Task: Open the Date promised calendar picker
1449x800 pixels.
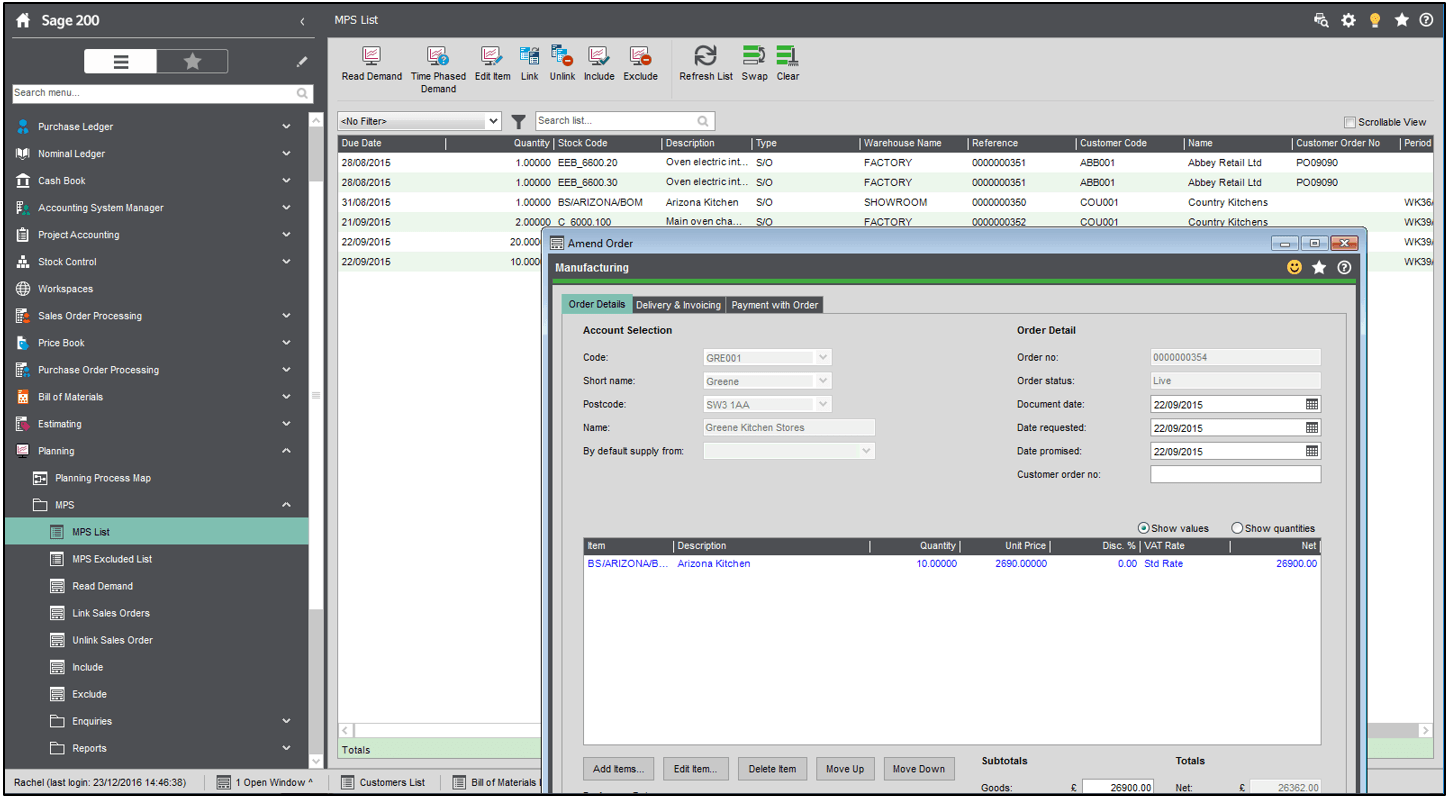Action: (x=1312, y=451)
